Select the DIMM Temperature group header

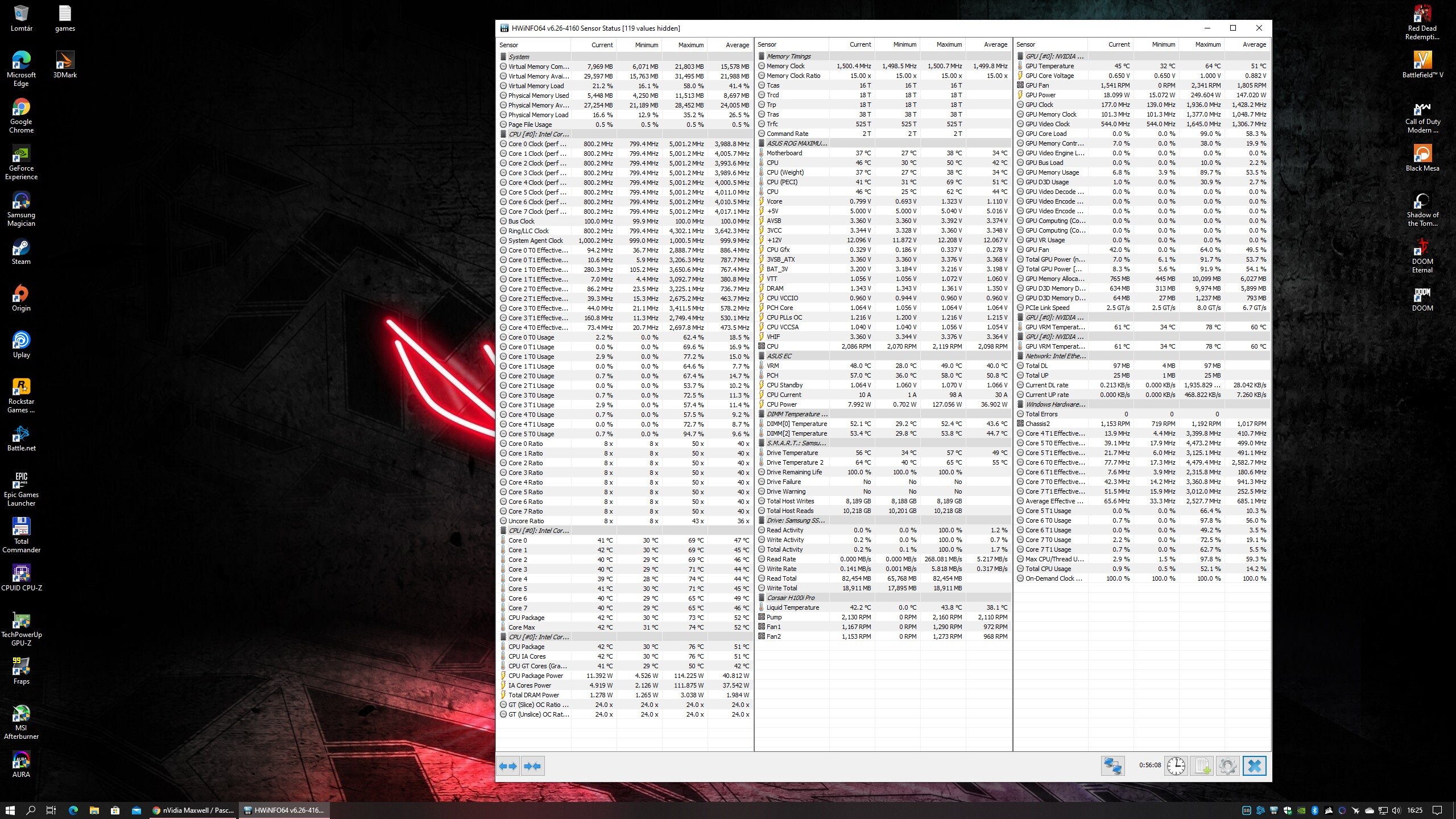pyautogui.click(x=883, y=414)
